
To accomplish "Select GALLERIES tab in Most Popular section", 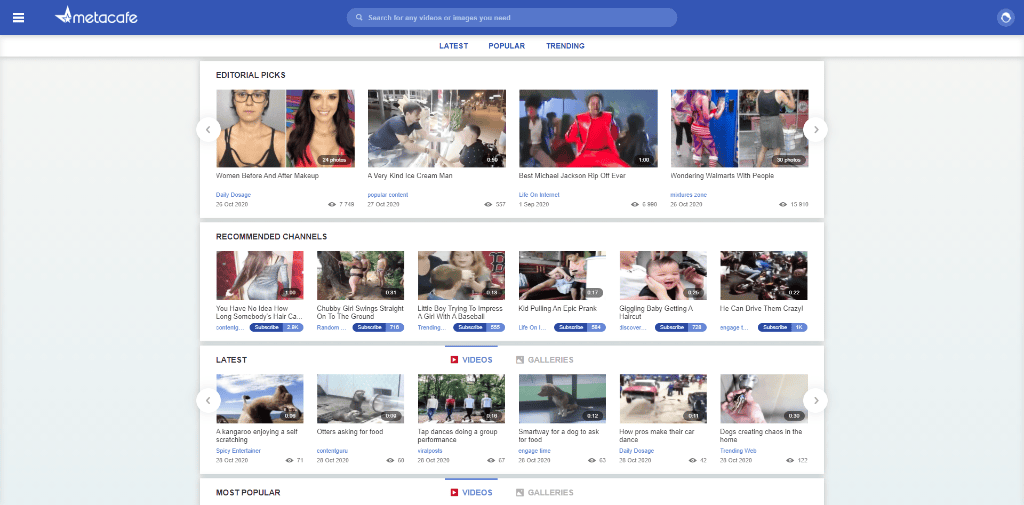I will (545, 493).
